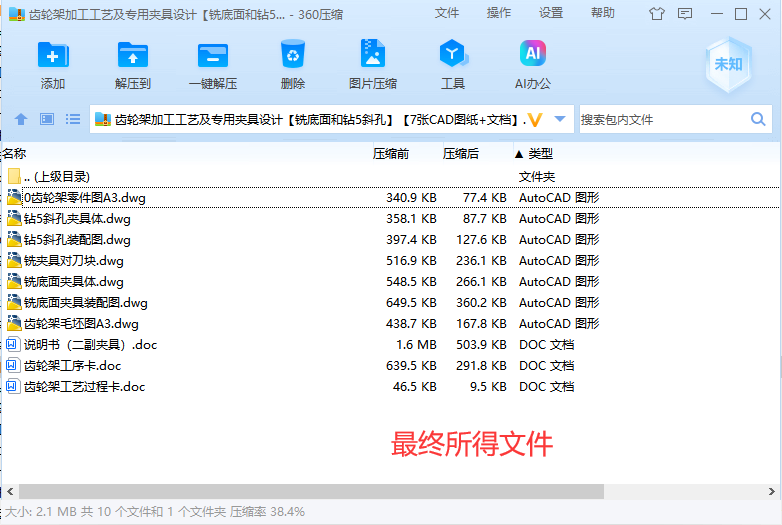This screenshot has width=782, height=525.
Task: Click the search magnifier icon
Action: tap(758, 119)
